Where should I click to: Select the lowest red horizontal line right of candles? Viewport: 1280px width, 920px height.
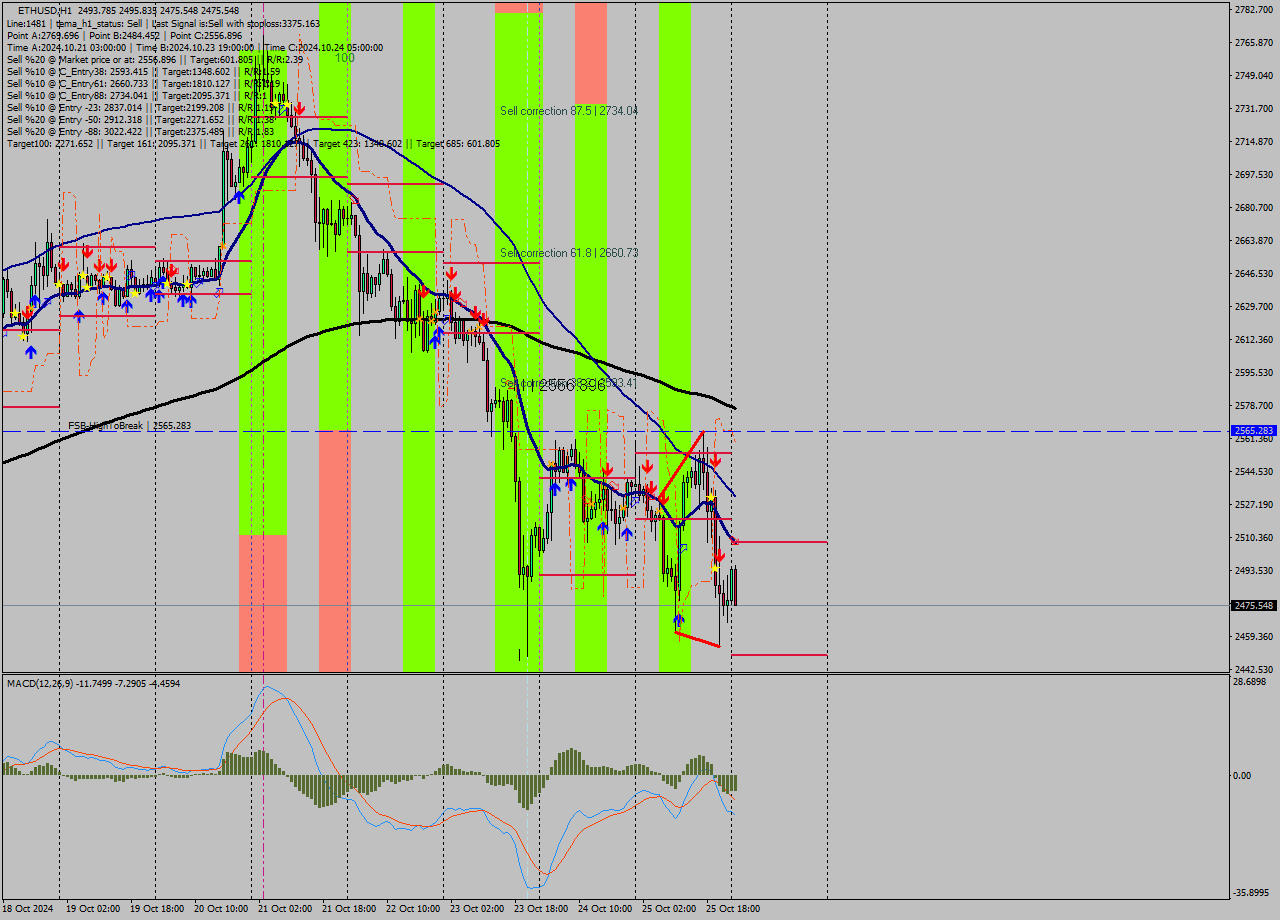(780, 655)
